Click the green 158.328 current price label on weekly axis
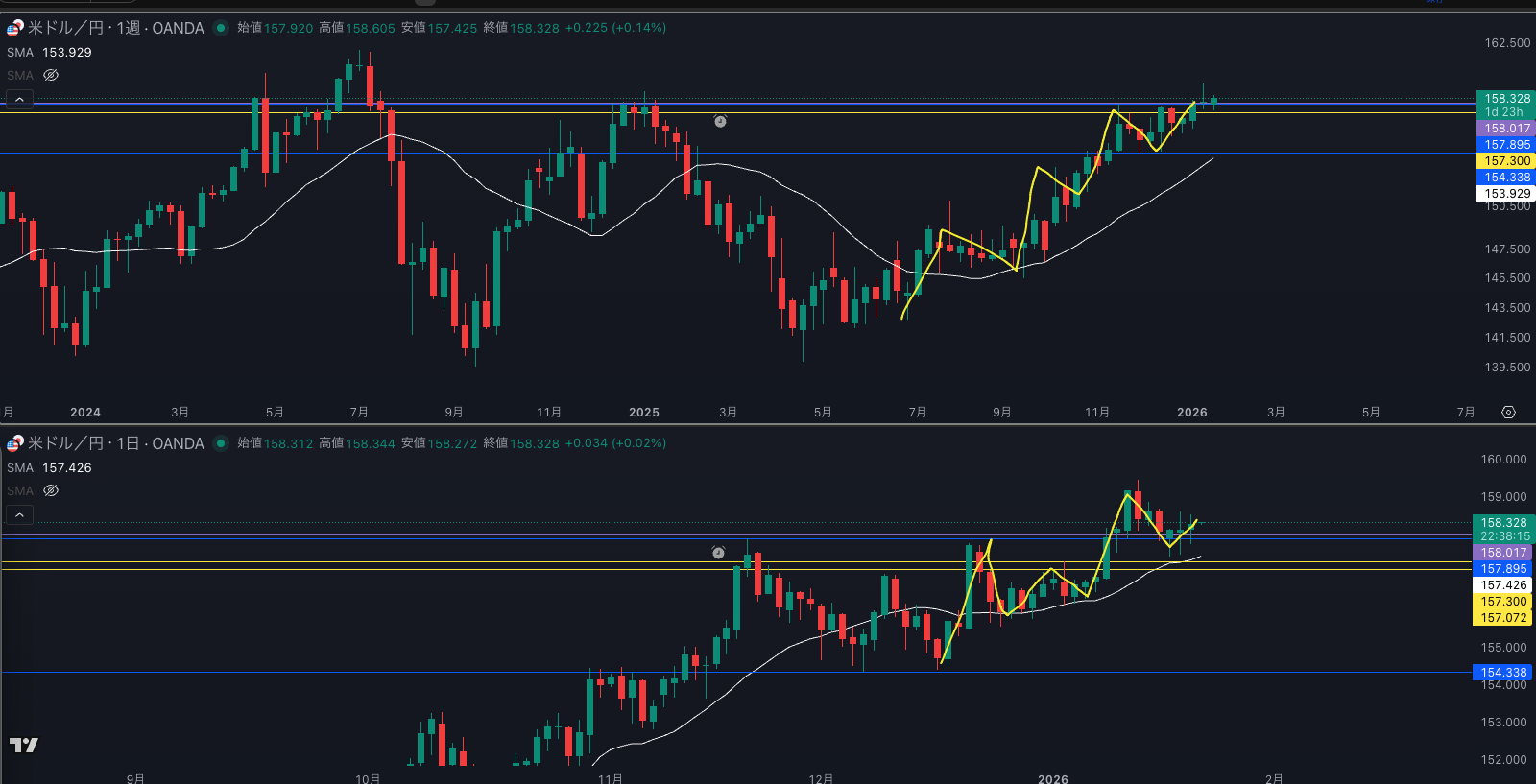1536x784 pixels. [1505, 99]
